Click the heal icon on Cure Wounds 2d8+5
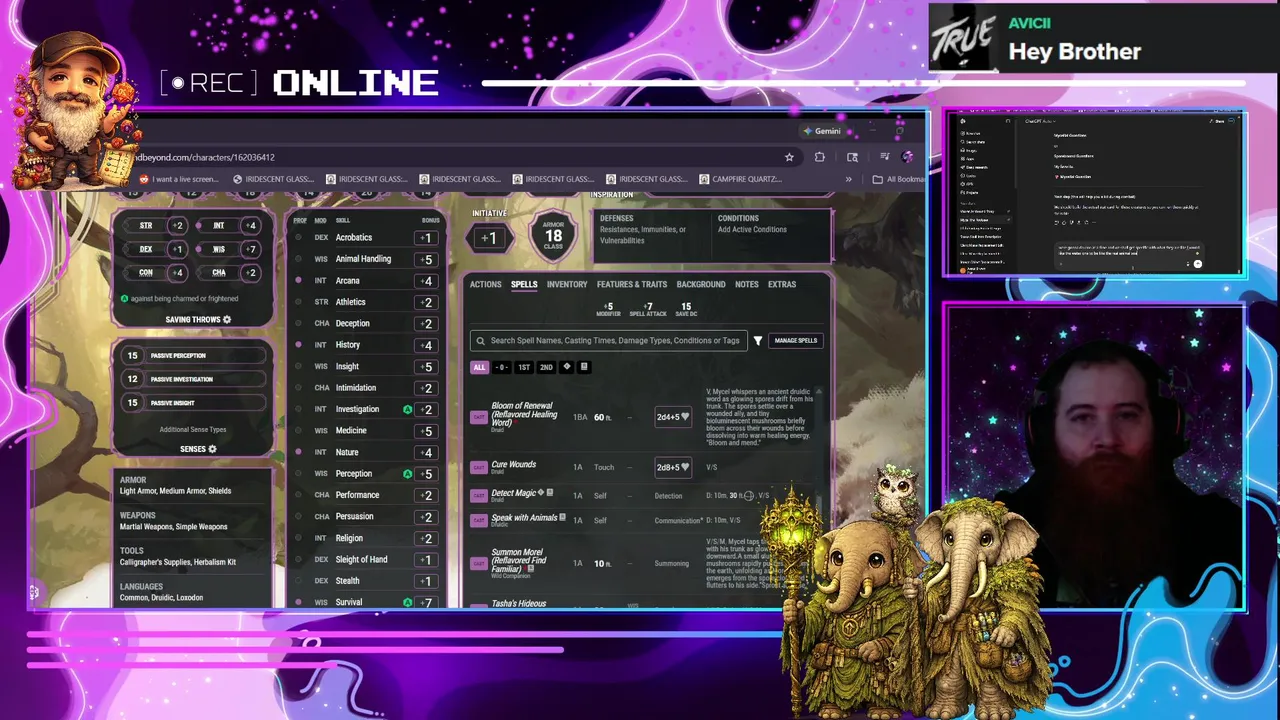 (685, 468)
